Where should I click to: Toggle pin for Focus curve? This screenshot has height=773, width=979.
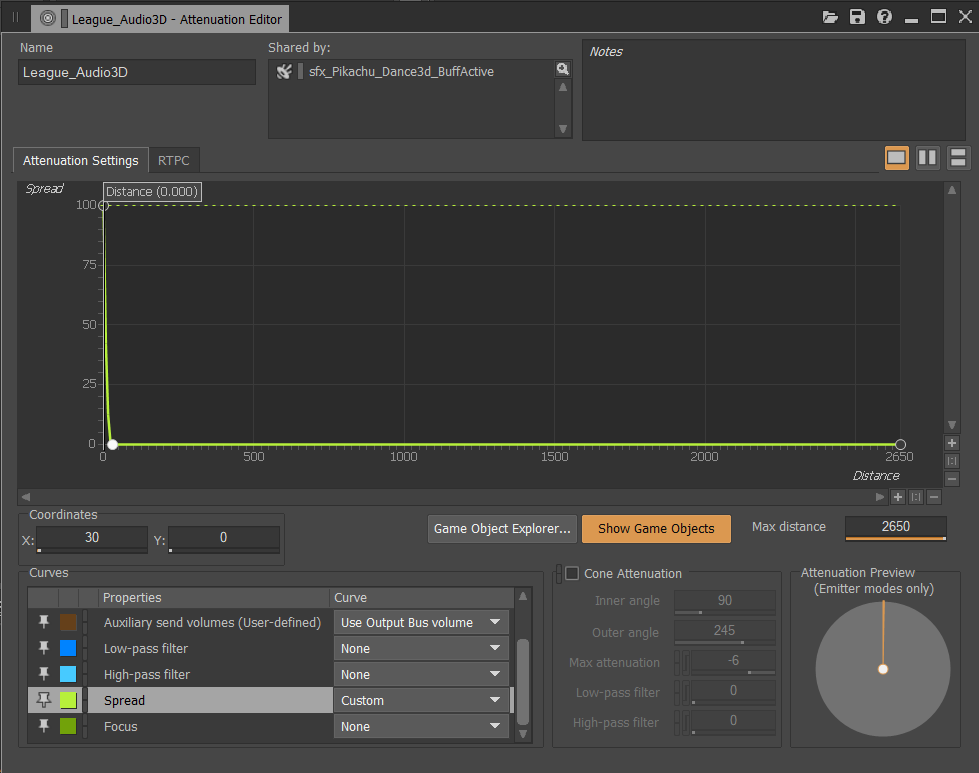(44, 726)
